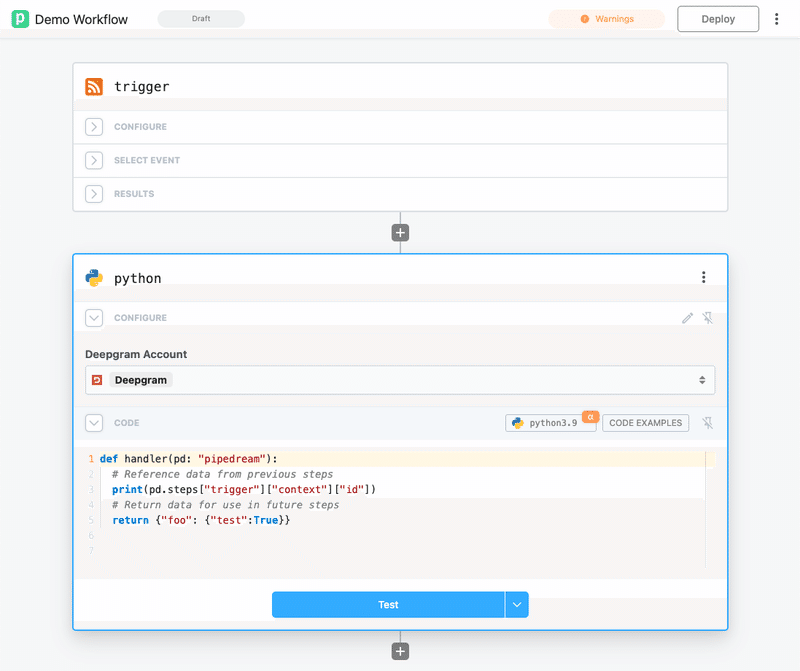
Task: Click the Deepgram account logo icon
Action: (97, 380)
